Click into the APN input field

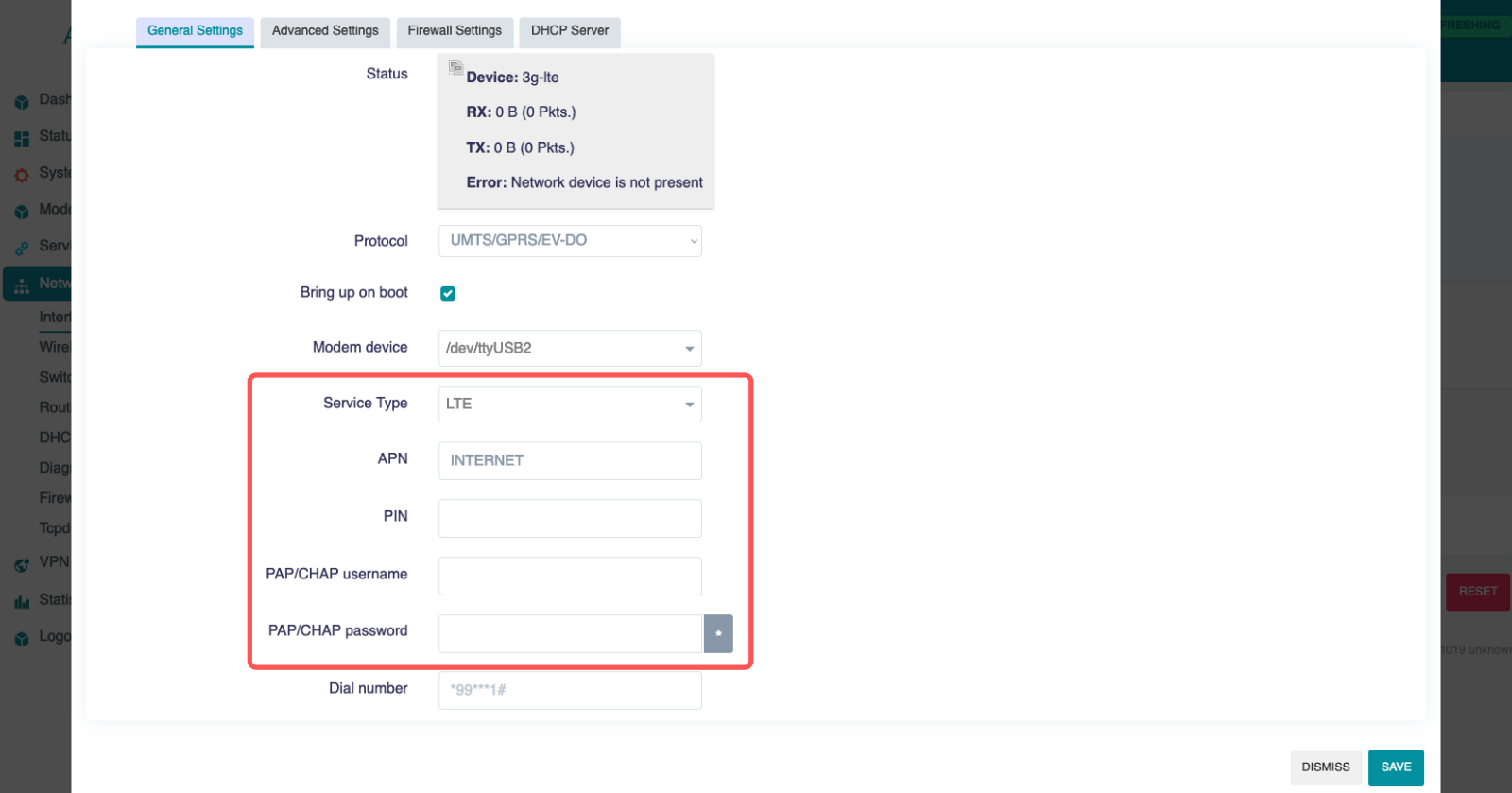click(570, 460)
